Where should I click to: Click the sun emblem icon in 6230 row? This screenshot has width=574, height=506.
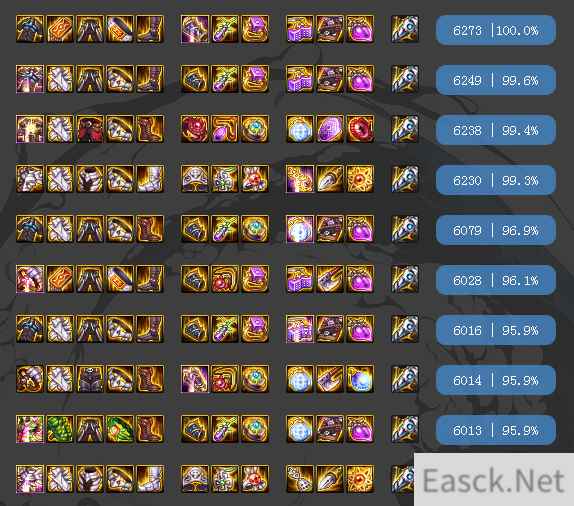[x=360, y=179]
